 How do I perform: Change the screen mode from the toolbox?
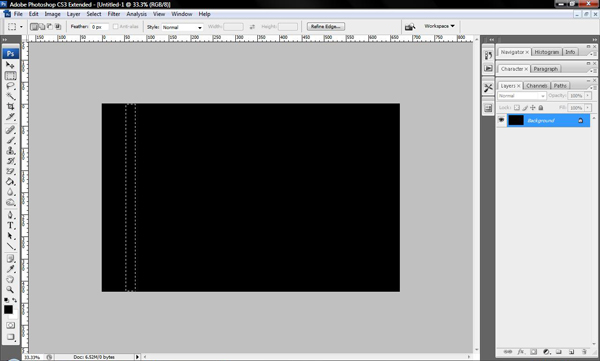click(10, 337)
